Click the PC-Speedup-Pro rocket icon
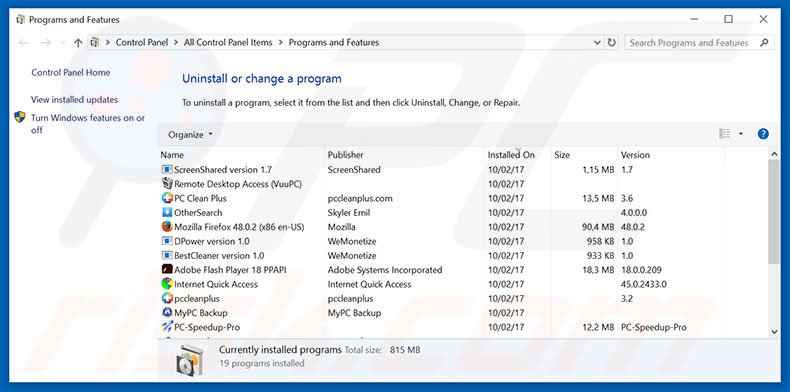 point(167,327)
